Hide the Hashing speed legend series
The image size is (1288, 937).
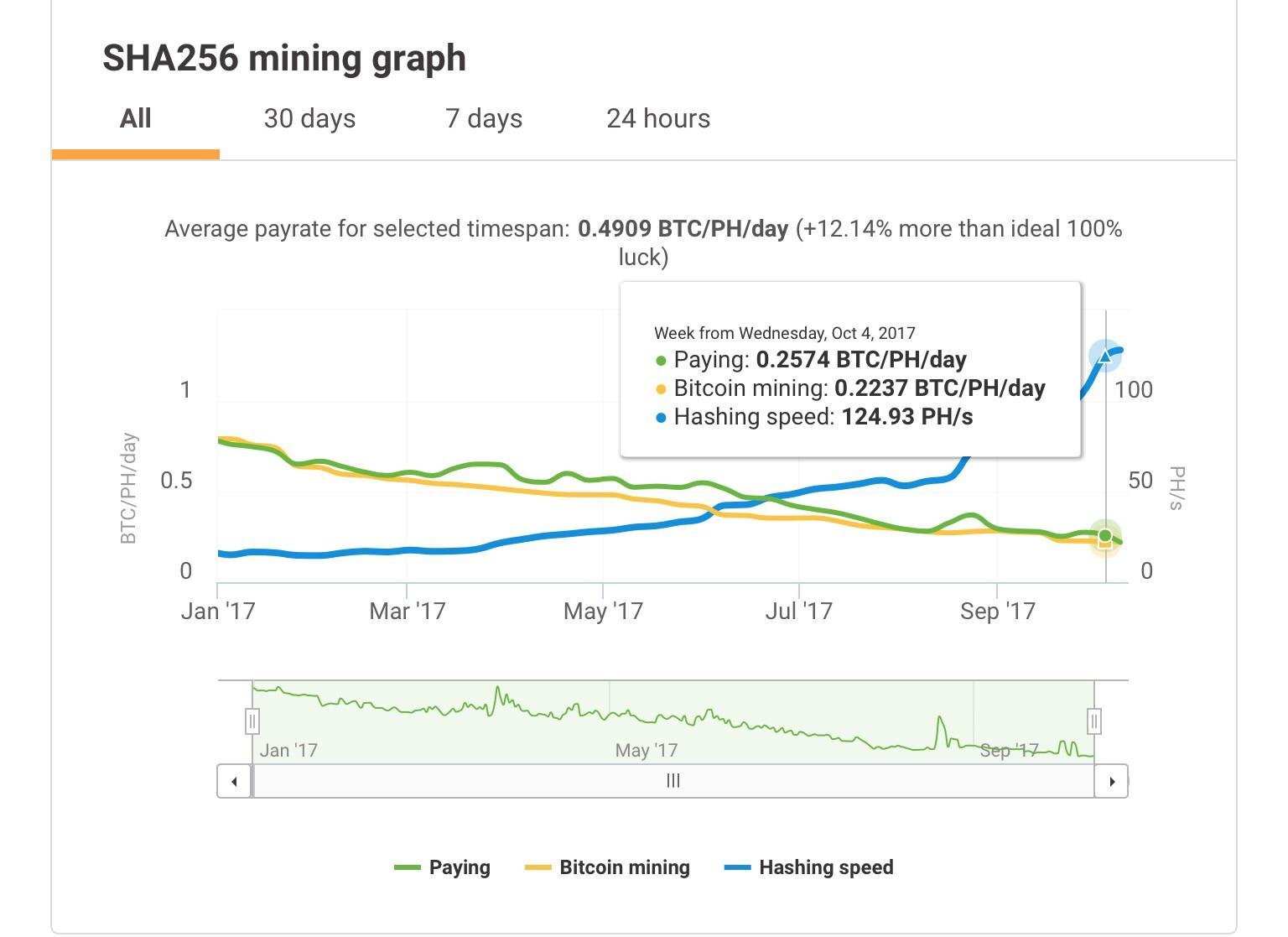tap(809, 867)
